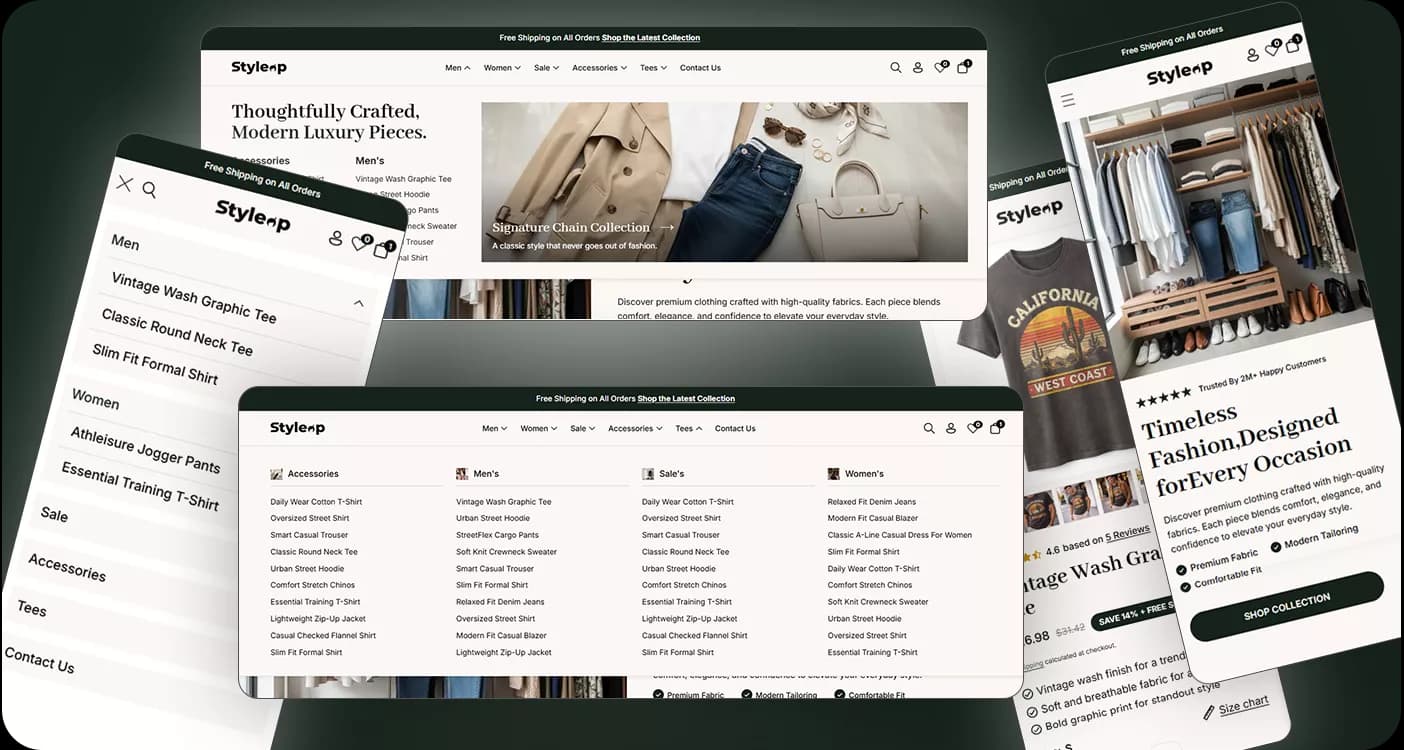The width and height of the screenshot is (1404, 750).
Task: Click SHOP COLLECTION button
Action: pos(1287,606)
